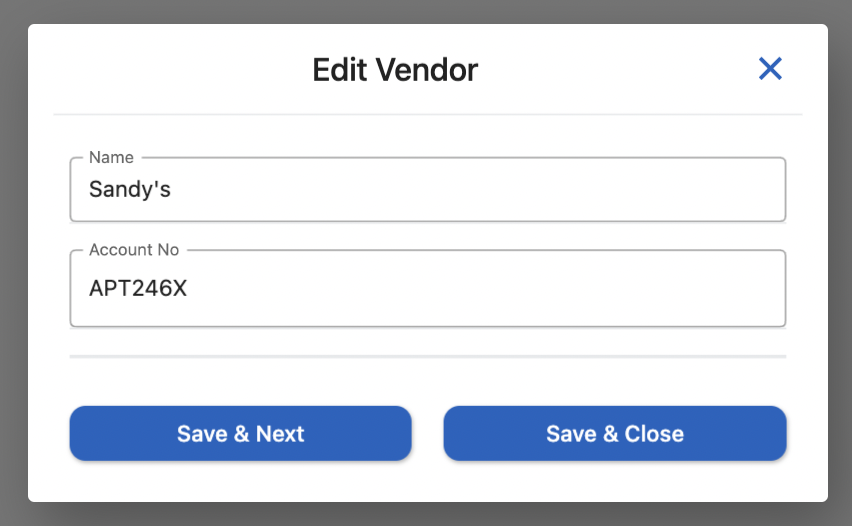
Task: Close the Edit Vendor dialog
Action: (x=769, y=68)
